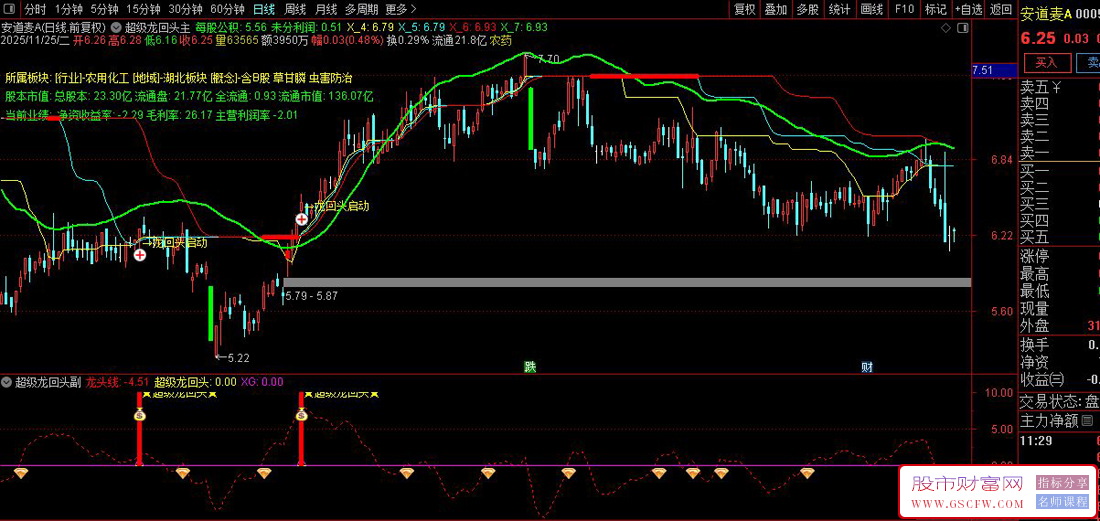Viewport: 1100px width, 521px height.
Task: Click the 涨停 row label
Action: [1035, 257]
